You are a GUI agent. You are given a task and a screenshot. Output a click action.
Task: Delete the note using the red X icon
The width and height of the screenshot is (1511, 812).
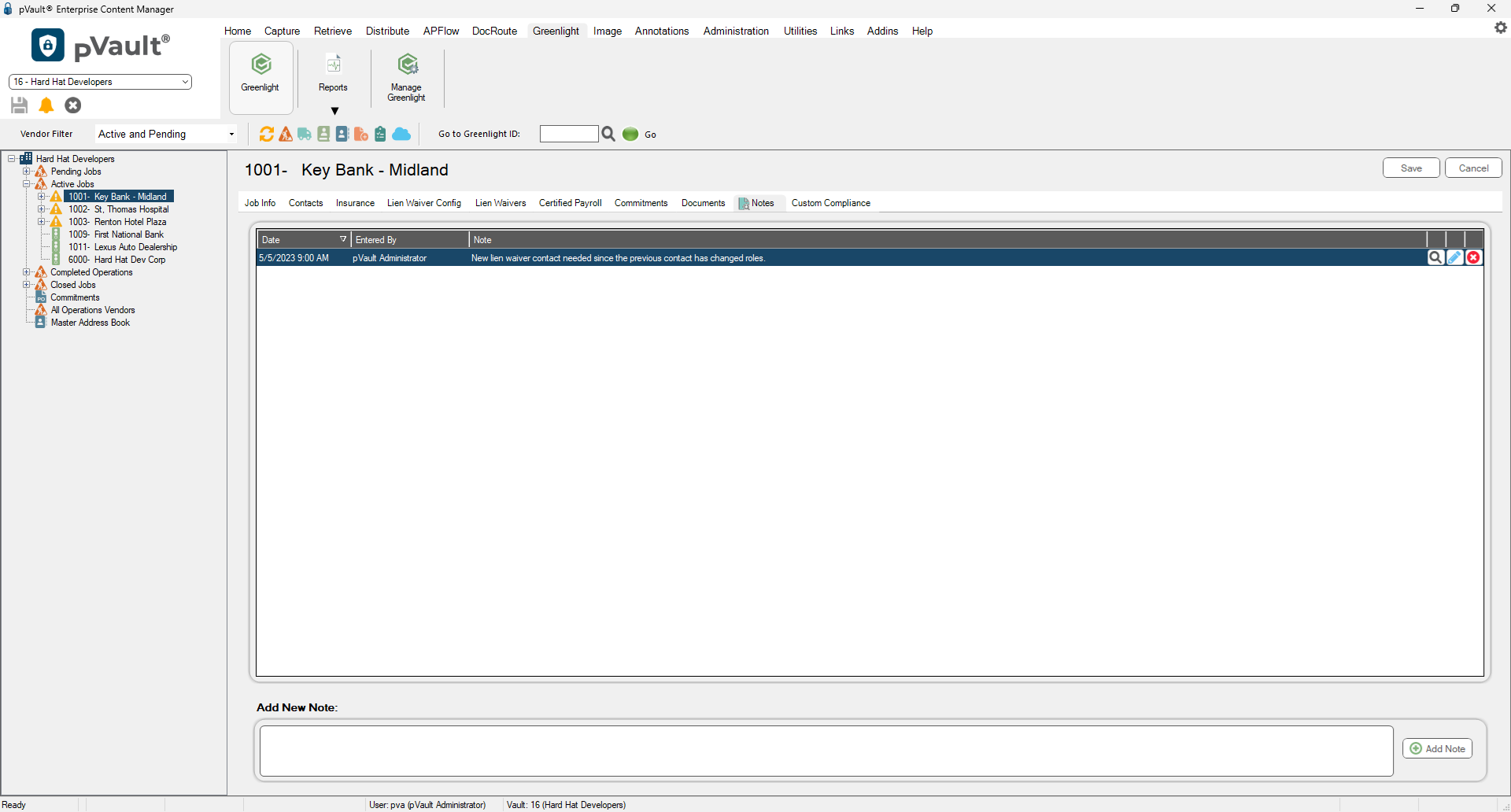(x=1473, y=257)
